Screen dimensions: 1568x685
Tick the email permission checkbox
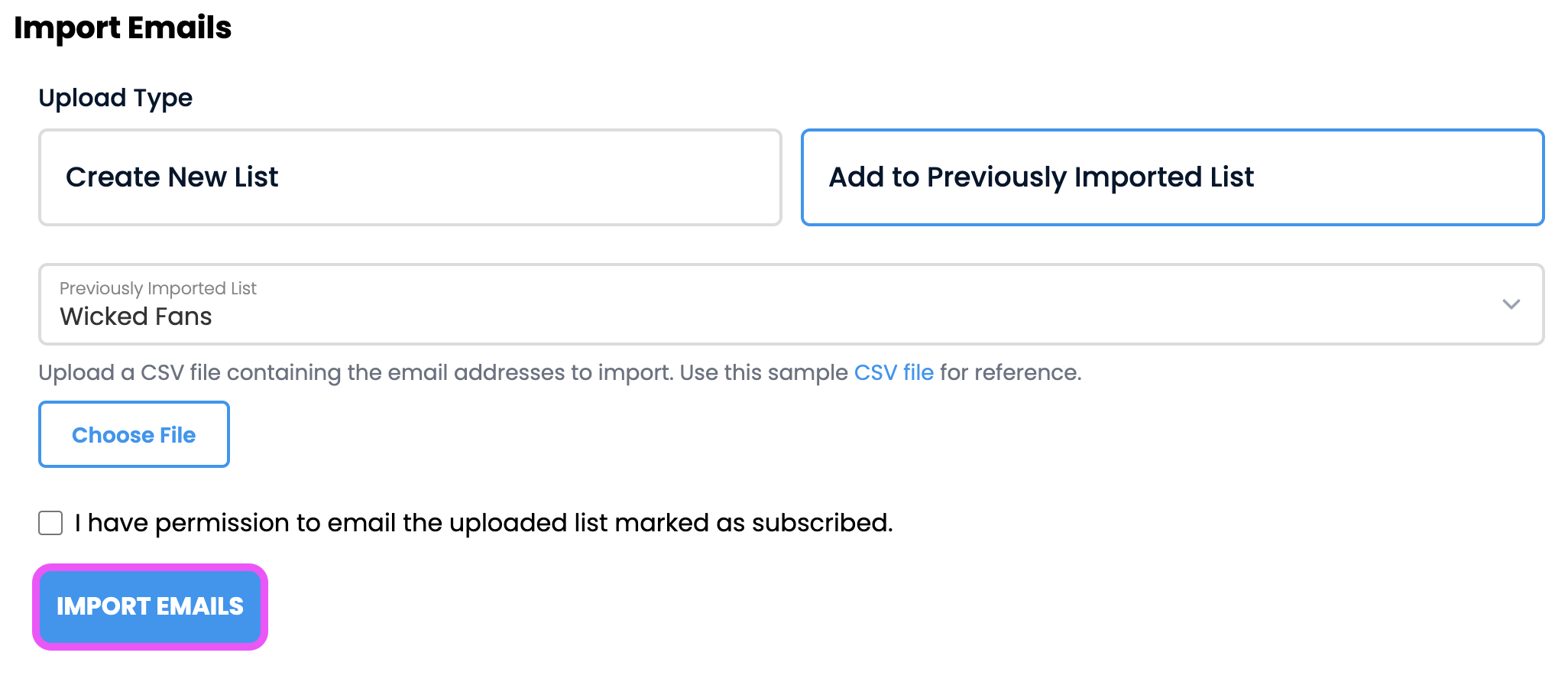coord(50,524)
